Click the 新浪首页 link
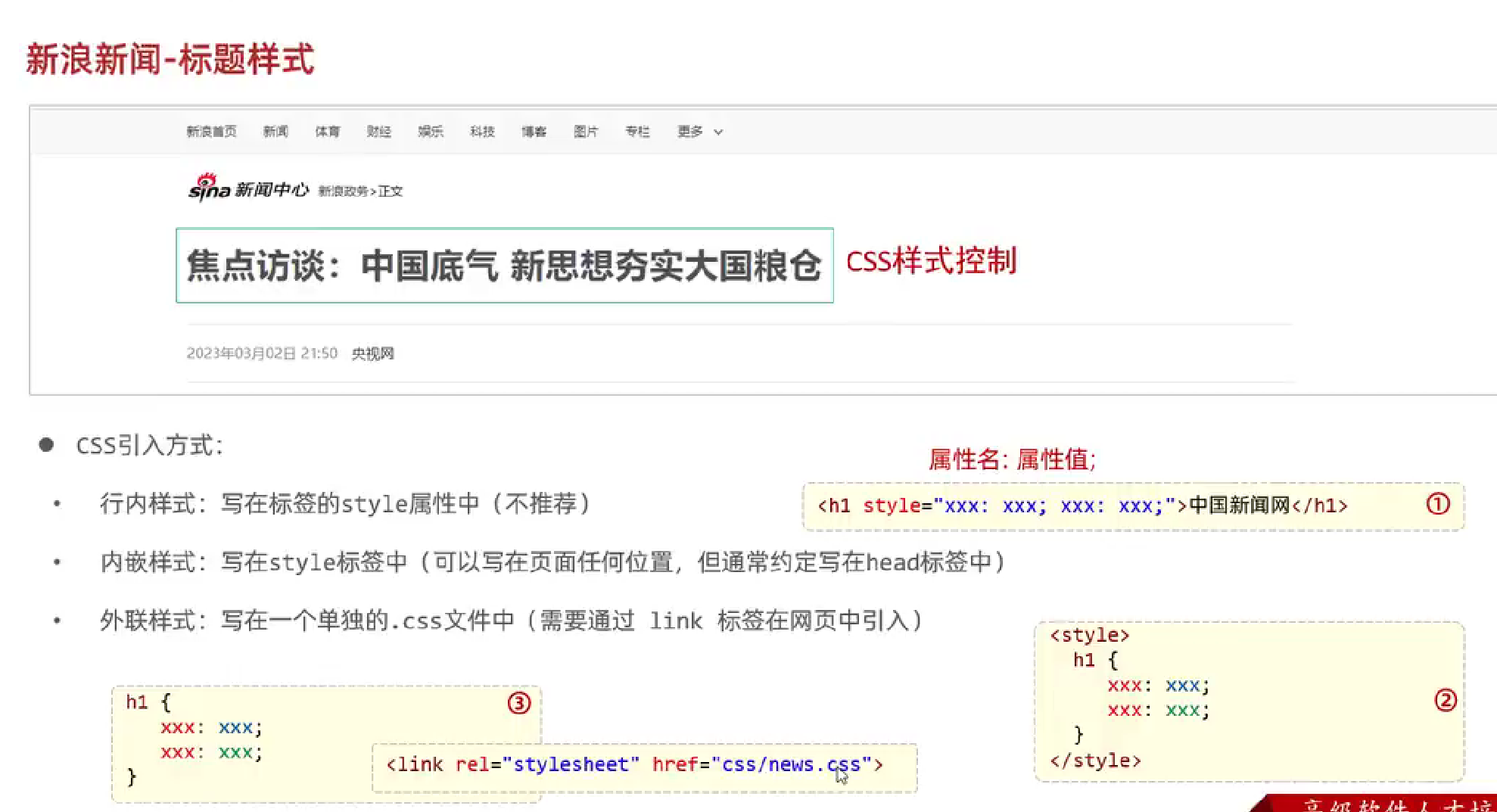1497x812 pixels. (212, 131)
